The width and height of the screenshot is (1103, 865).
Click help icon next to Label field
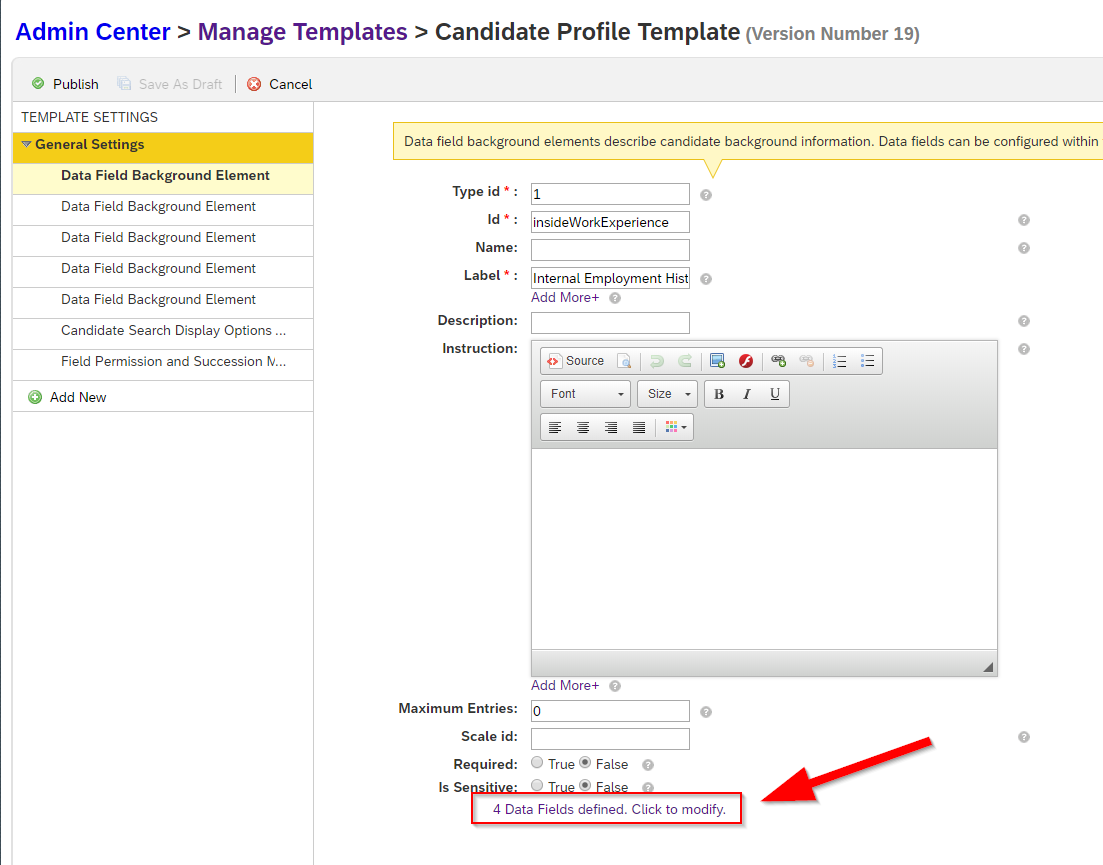pos(706,279)
